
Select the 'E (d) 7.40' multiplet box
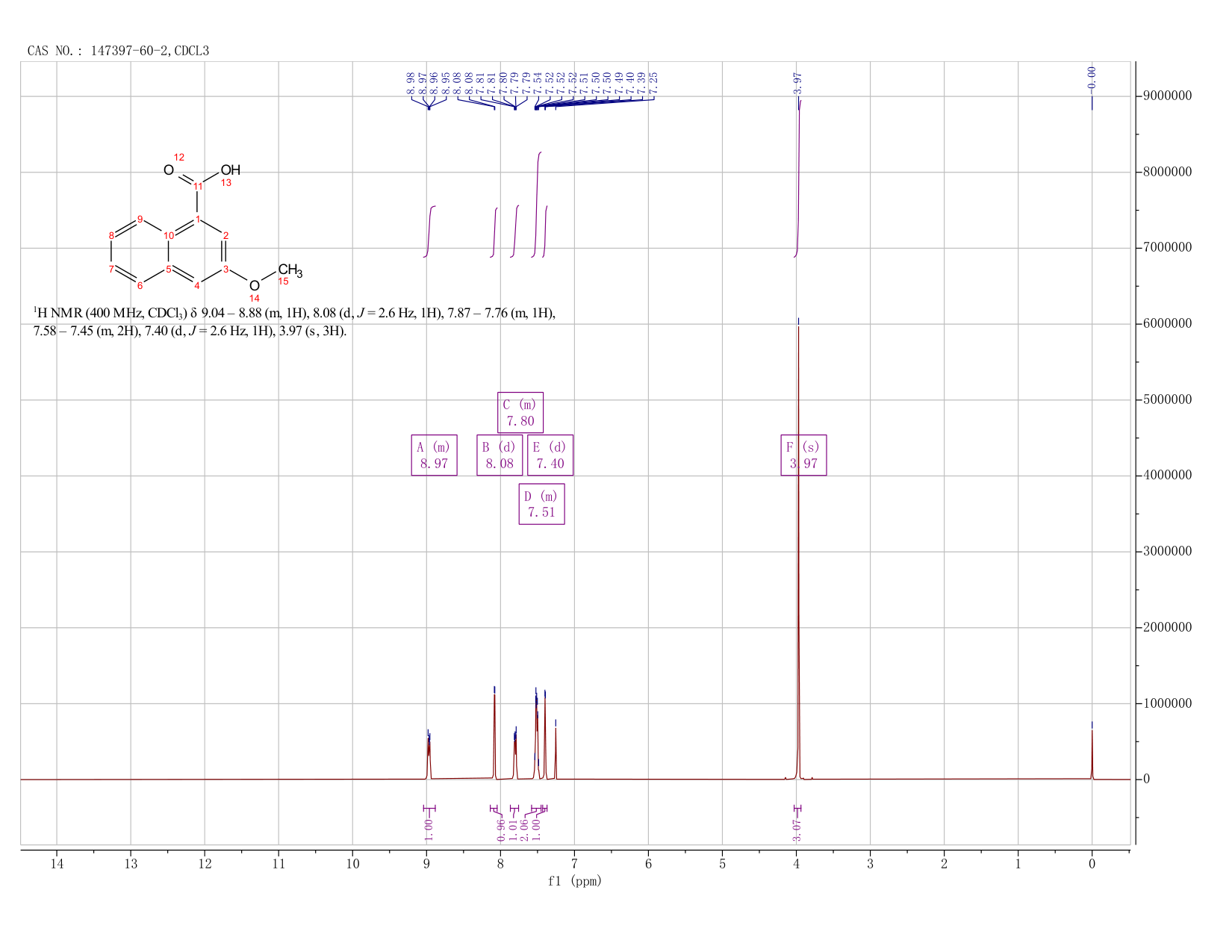point(550,455)
